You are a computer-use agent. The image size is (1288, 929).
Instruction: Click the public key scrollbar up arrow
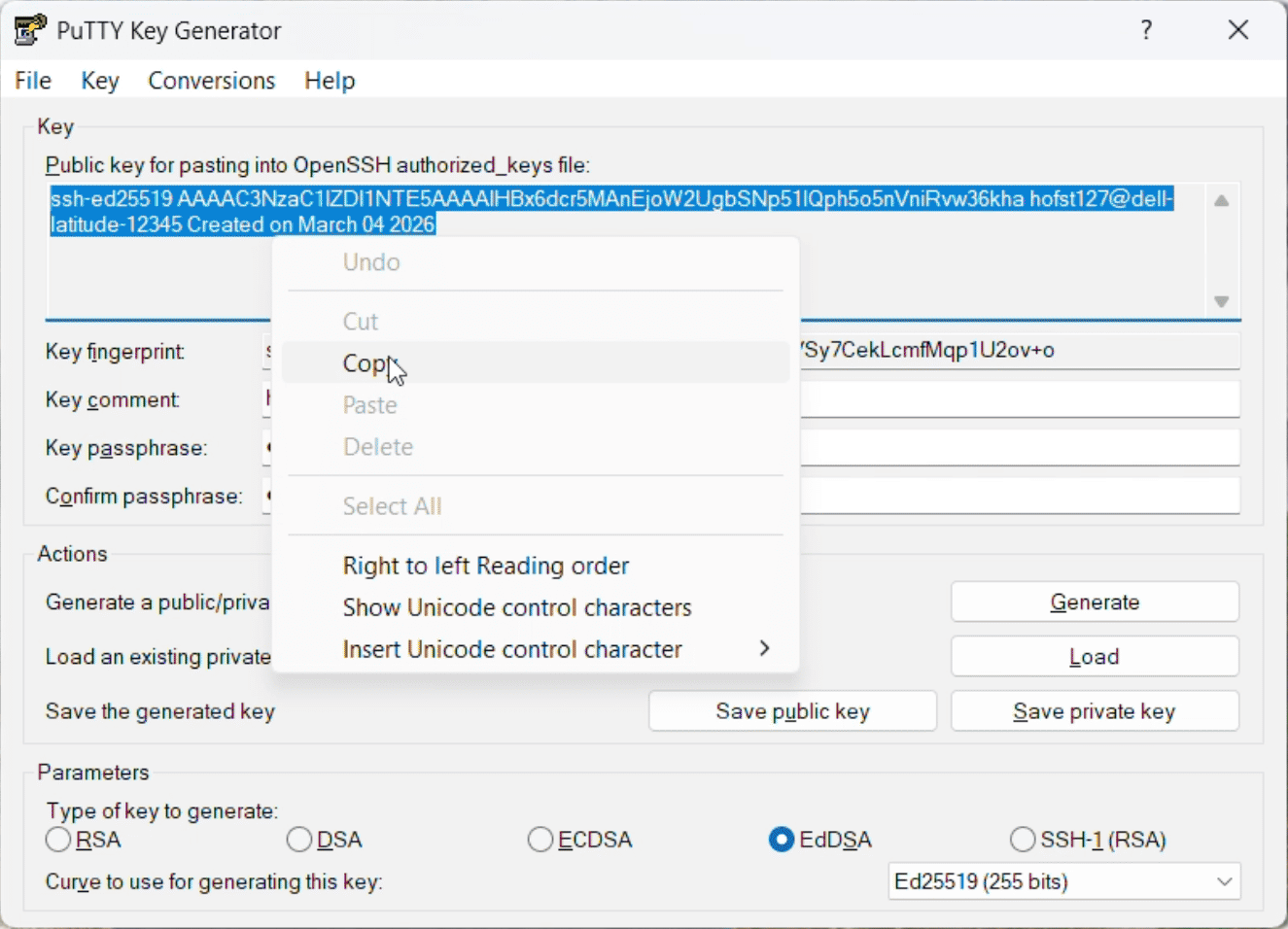(1222, 200)
